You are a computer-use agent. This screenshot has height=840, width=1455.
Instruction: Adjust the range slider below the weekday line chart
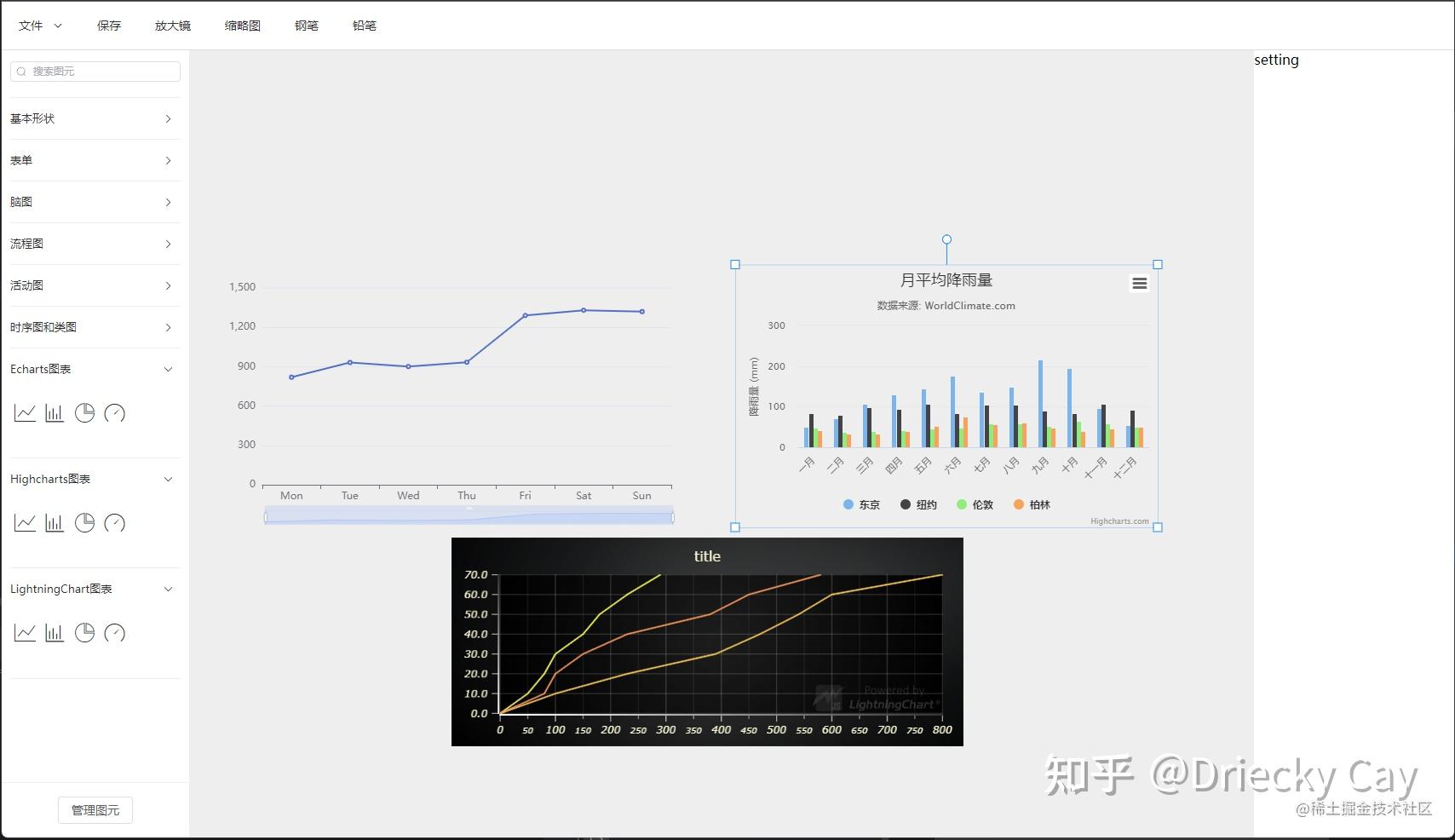[469, 515]
